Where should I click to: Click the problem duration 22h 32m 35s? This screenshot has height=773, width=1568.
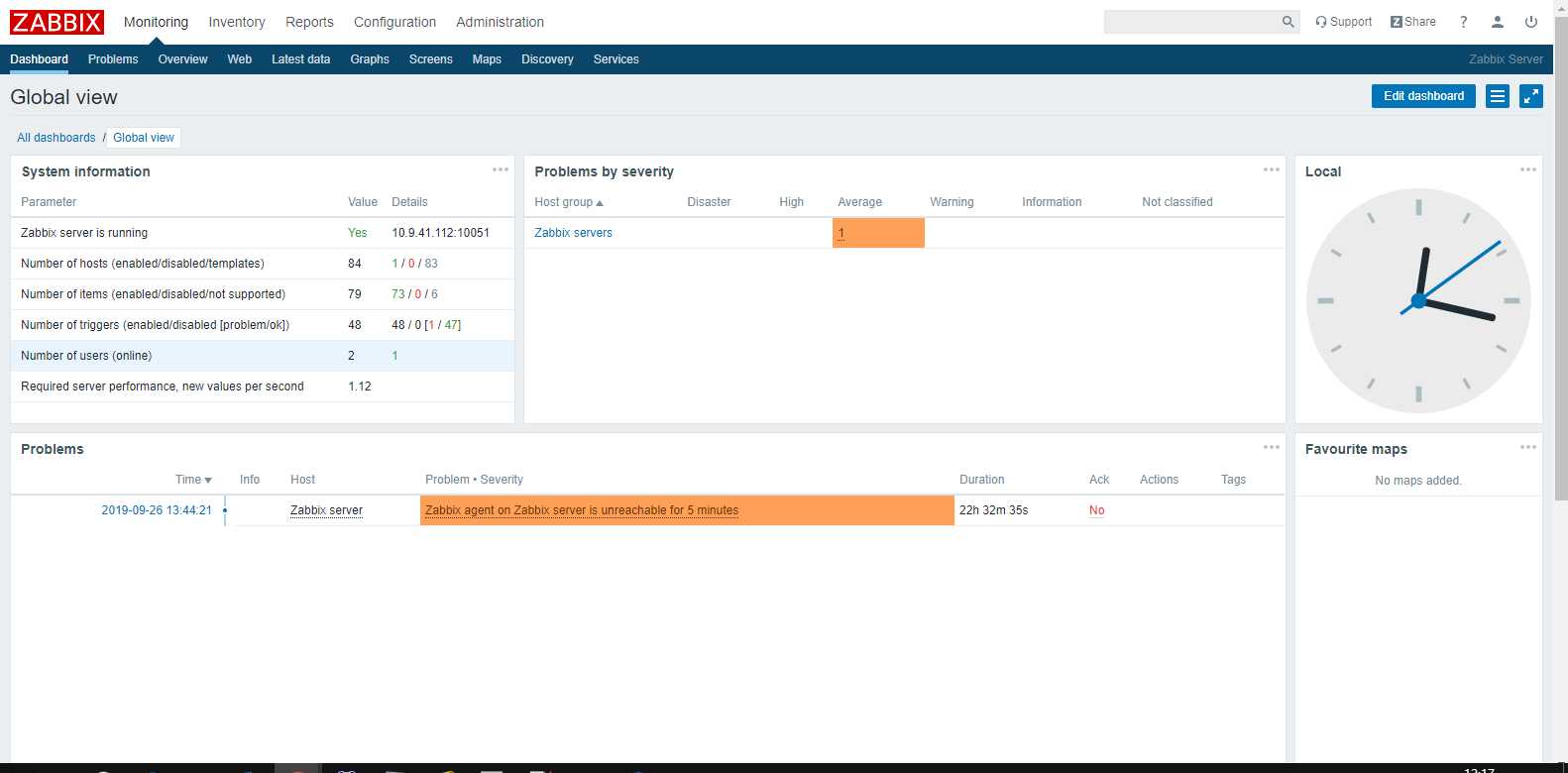[x=993, y=510]
